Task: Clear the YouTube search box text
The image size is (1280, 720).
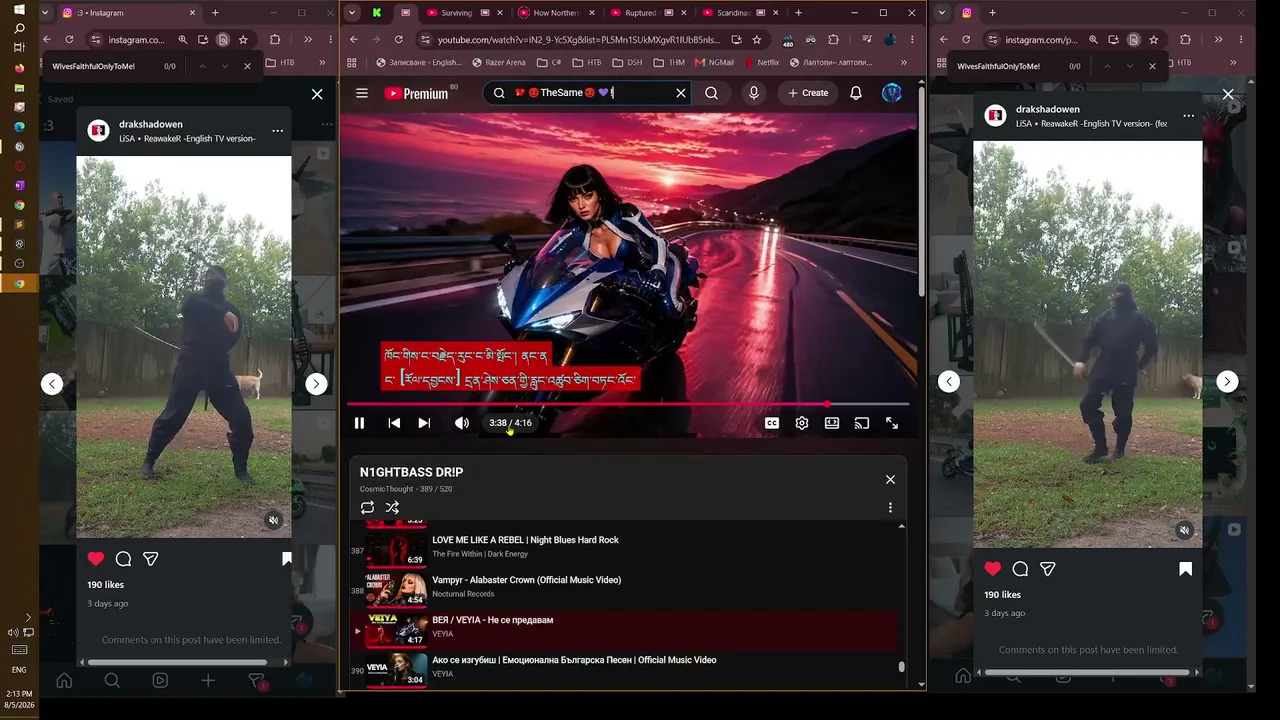Action: tap(681, 93)
